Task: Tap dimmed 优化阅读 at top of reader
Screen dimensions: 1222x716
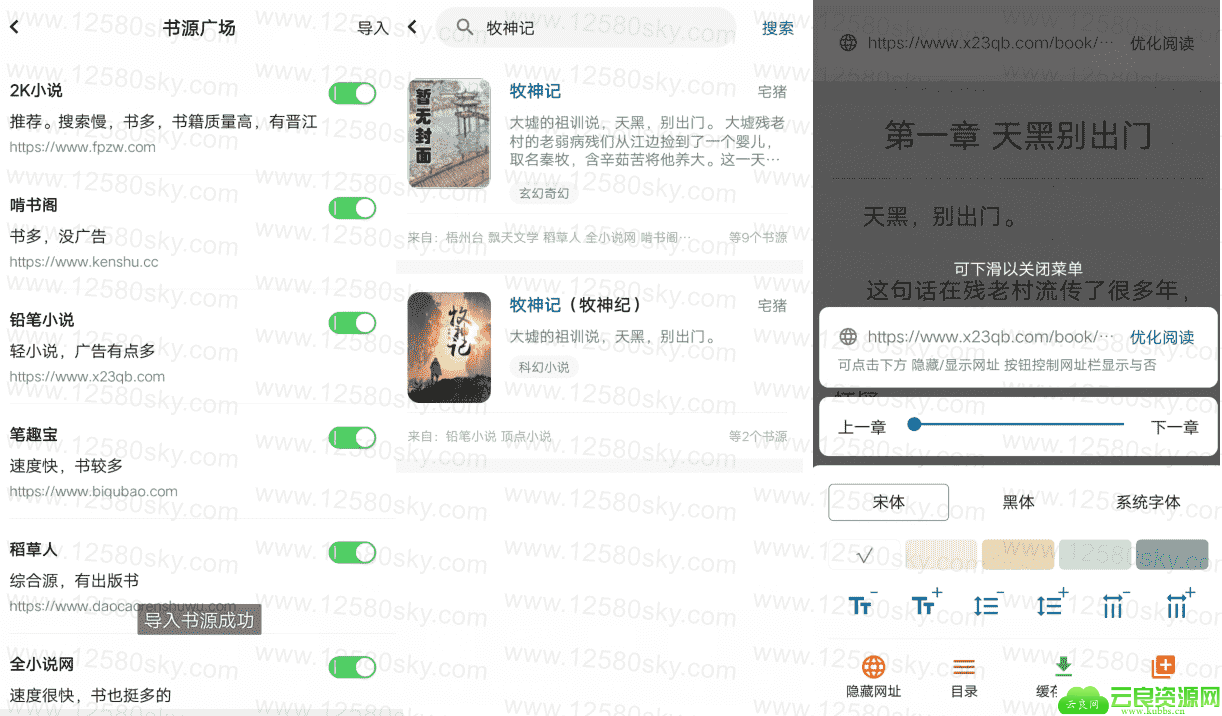Action: pyautogui.click(x=1162, y=43)
